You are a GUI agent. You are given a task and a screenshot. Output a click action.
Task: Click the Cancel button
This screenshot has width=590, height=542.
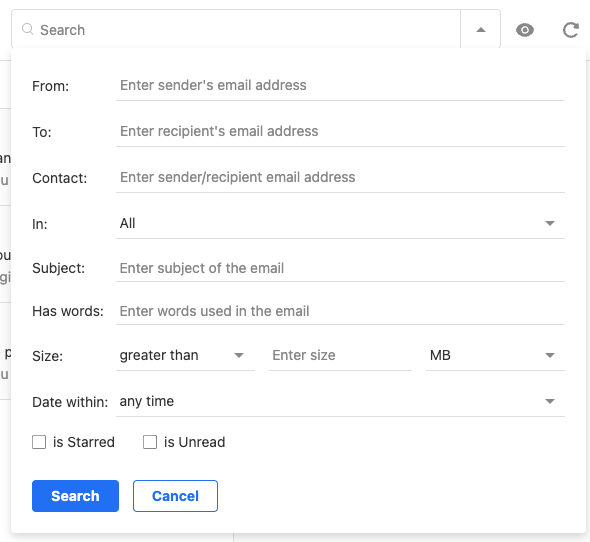[x=175, y=496]
